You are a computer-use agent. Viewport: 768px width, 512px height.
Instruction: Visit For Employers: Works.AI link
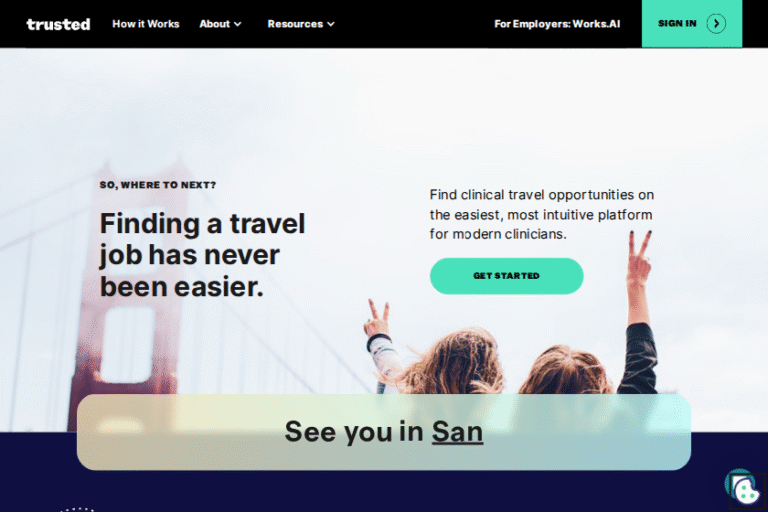click(557, 24)
